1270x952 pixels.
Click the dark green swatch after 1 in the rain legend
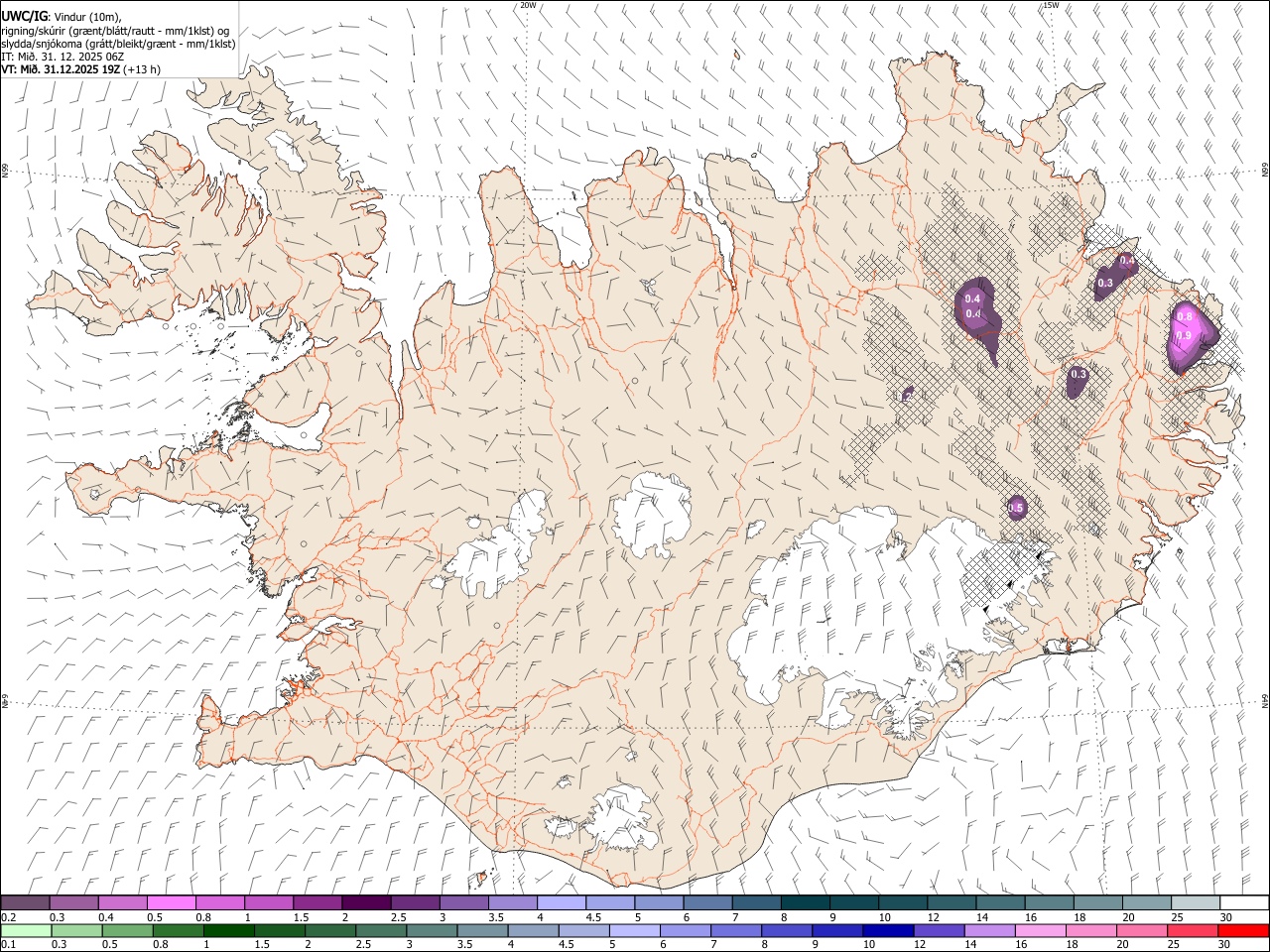point(228,931)
